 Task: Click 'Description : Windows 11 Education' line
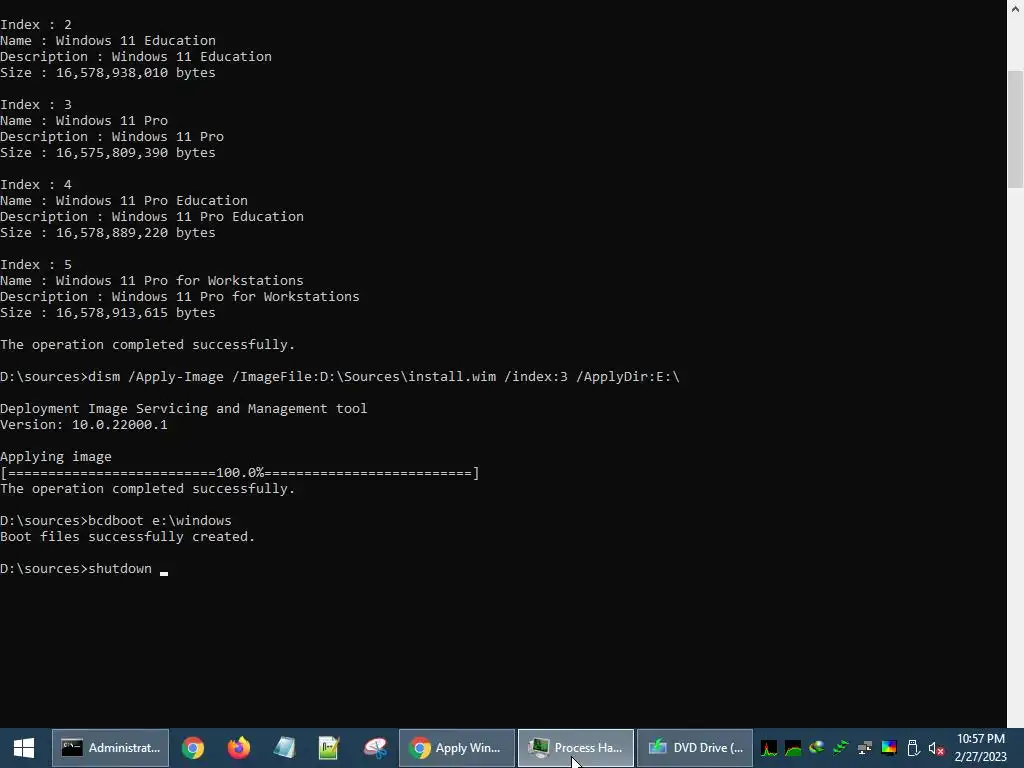[136, 57]
